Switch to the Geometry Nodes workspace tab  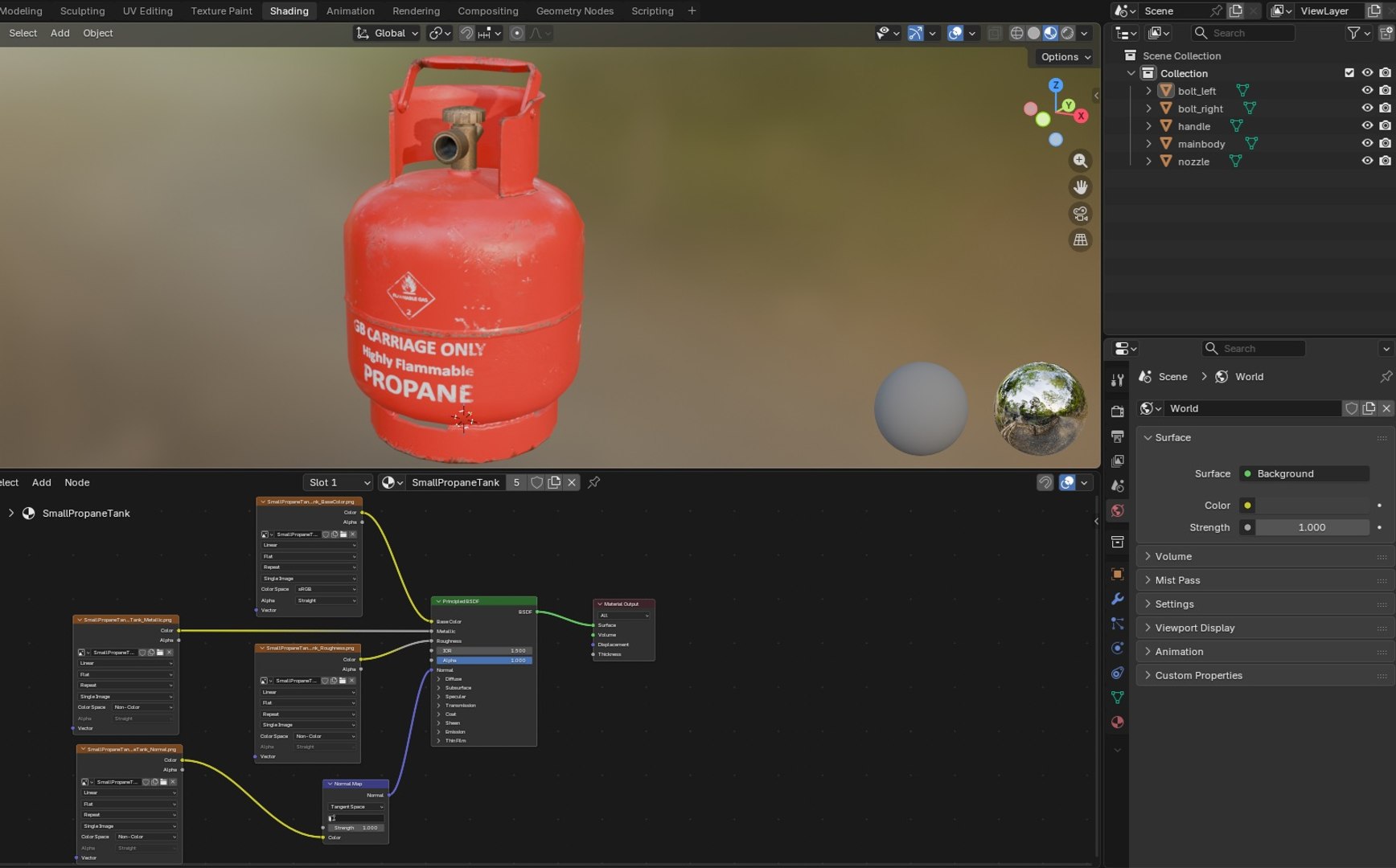575,11
